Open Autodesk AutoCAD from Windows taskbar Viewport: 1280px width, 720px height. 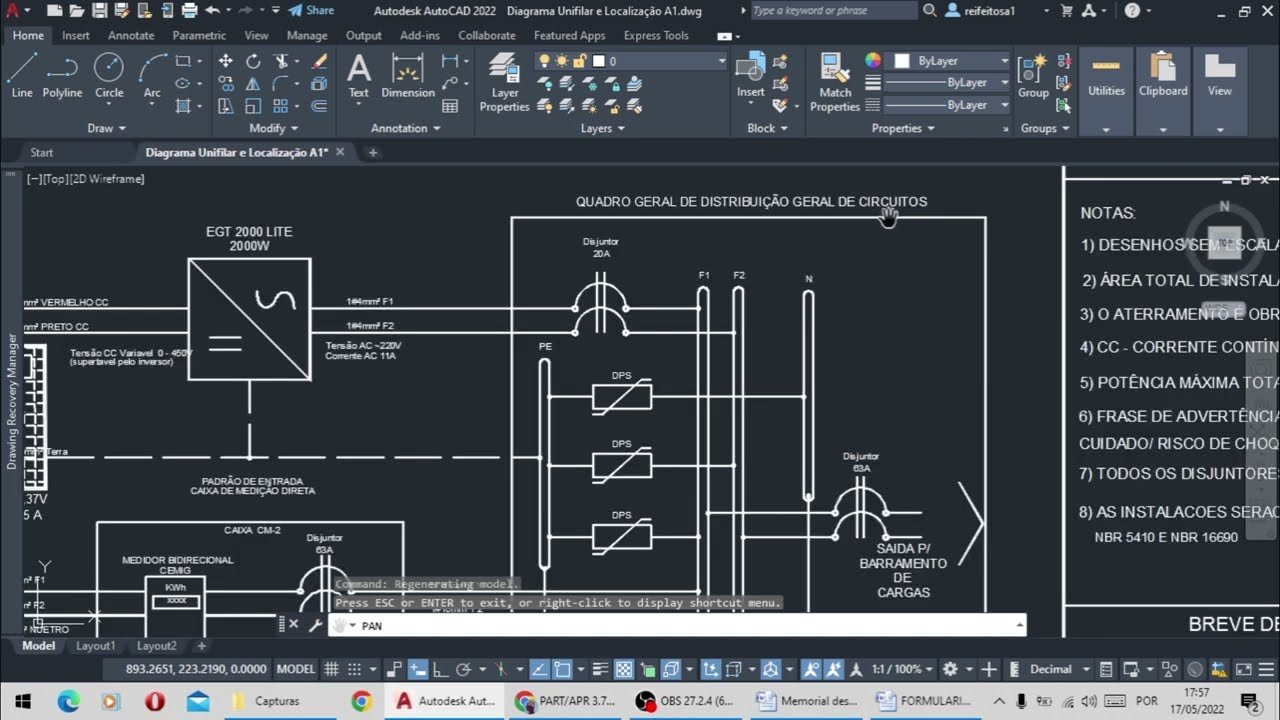[x=445, y=701]
